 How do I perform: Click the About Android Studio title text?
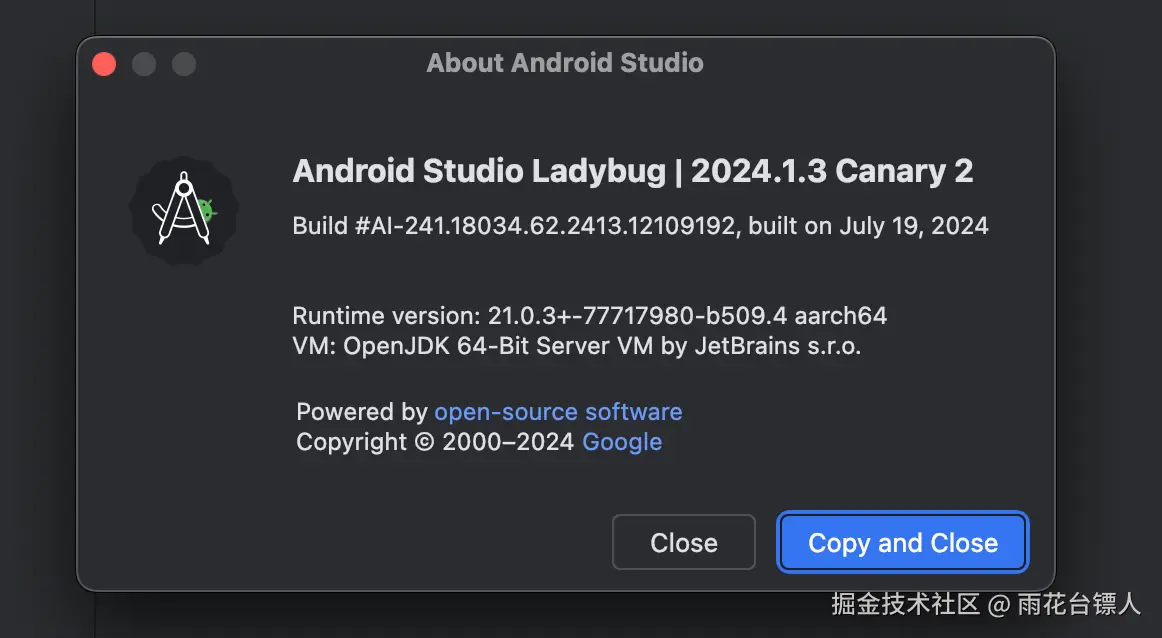565,63
